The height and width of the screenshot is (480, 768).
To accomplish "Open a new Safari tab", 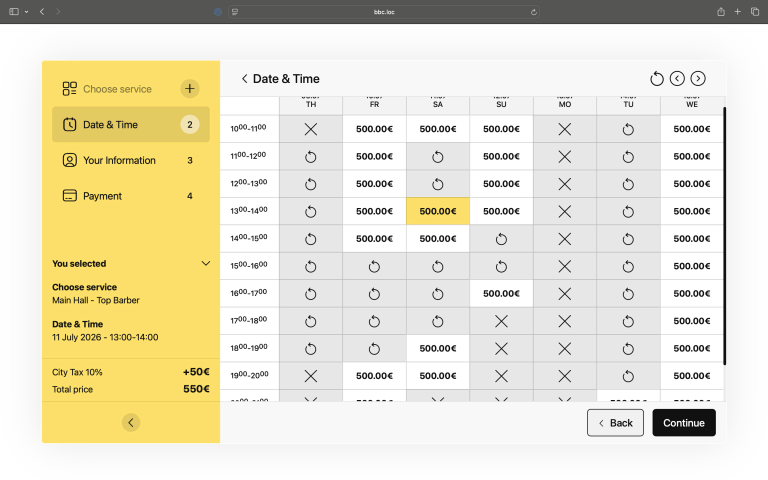I will [x=738, y=12].
